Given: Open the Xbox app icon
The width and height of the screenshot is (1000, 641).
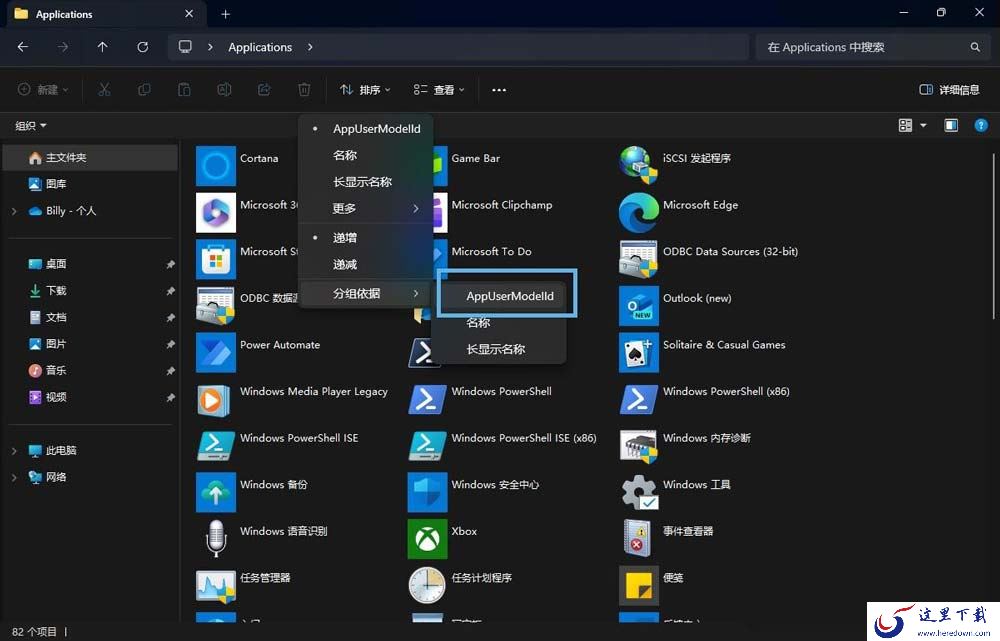Looking at the screenshot, I should pos(427,539).
